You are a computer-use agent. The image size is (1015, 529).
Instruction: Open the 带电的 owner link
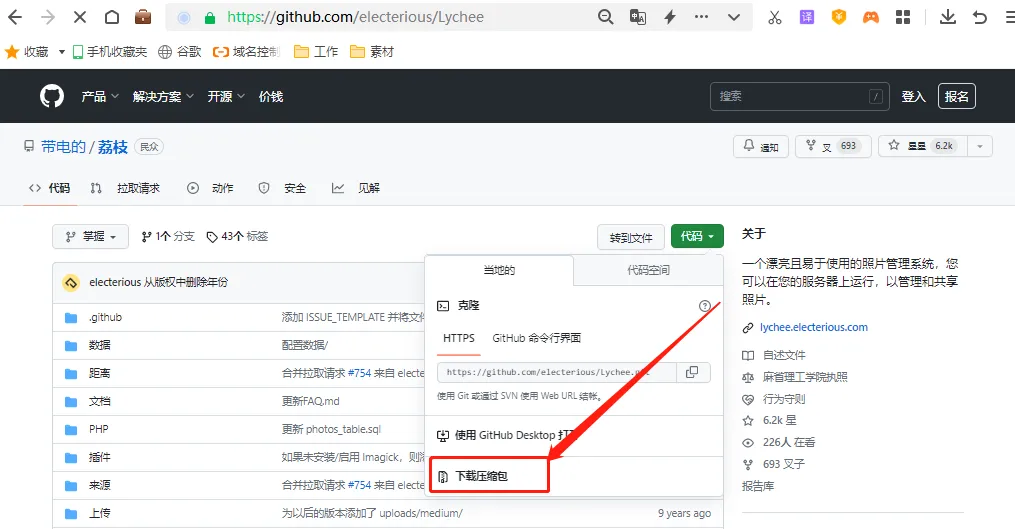(x=63, y=147)
